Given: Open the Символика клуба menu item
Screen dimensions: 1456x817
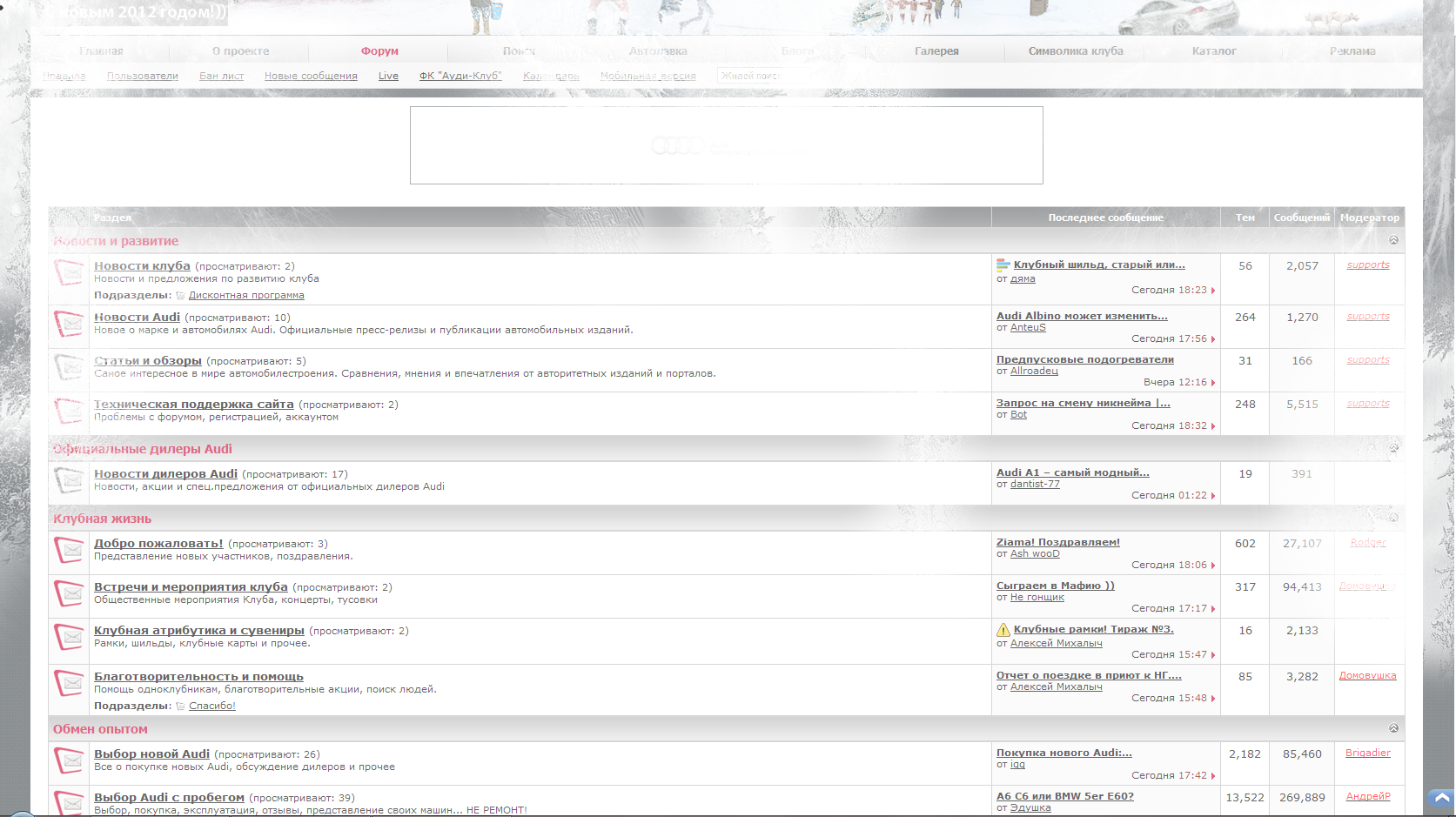Looking at the screenshot, I should click(x=1076, y=51).
